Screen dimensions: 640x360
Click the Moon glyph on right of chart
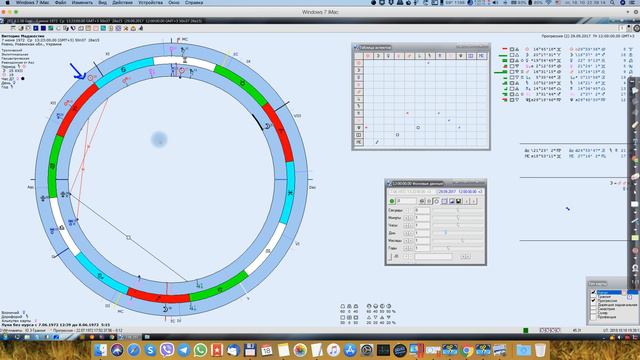pos(267,126)
